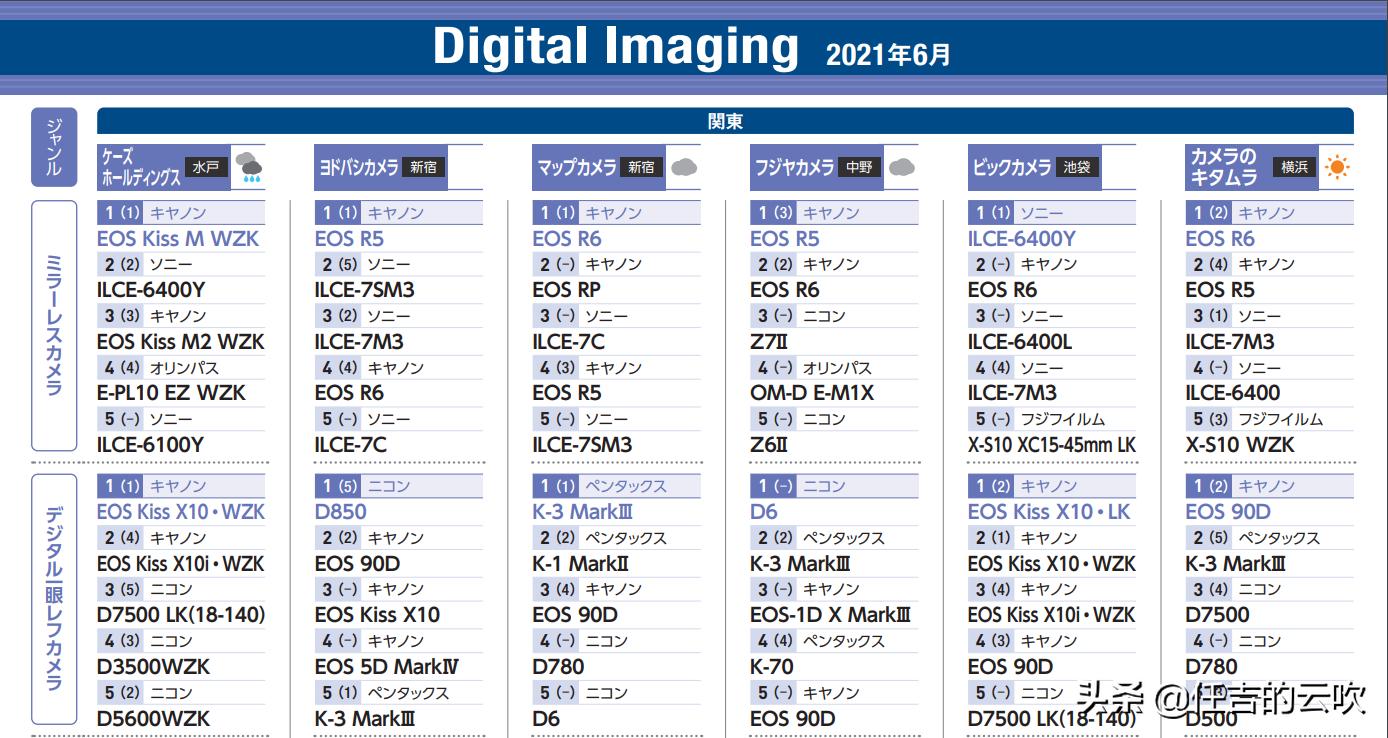
Task: Click EOS Kiss X10i・WZK under ビックカメラ
Action: [x=1052, y=615]
